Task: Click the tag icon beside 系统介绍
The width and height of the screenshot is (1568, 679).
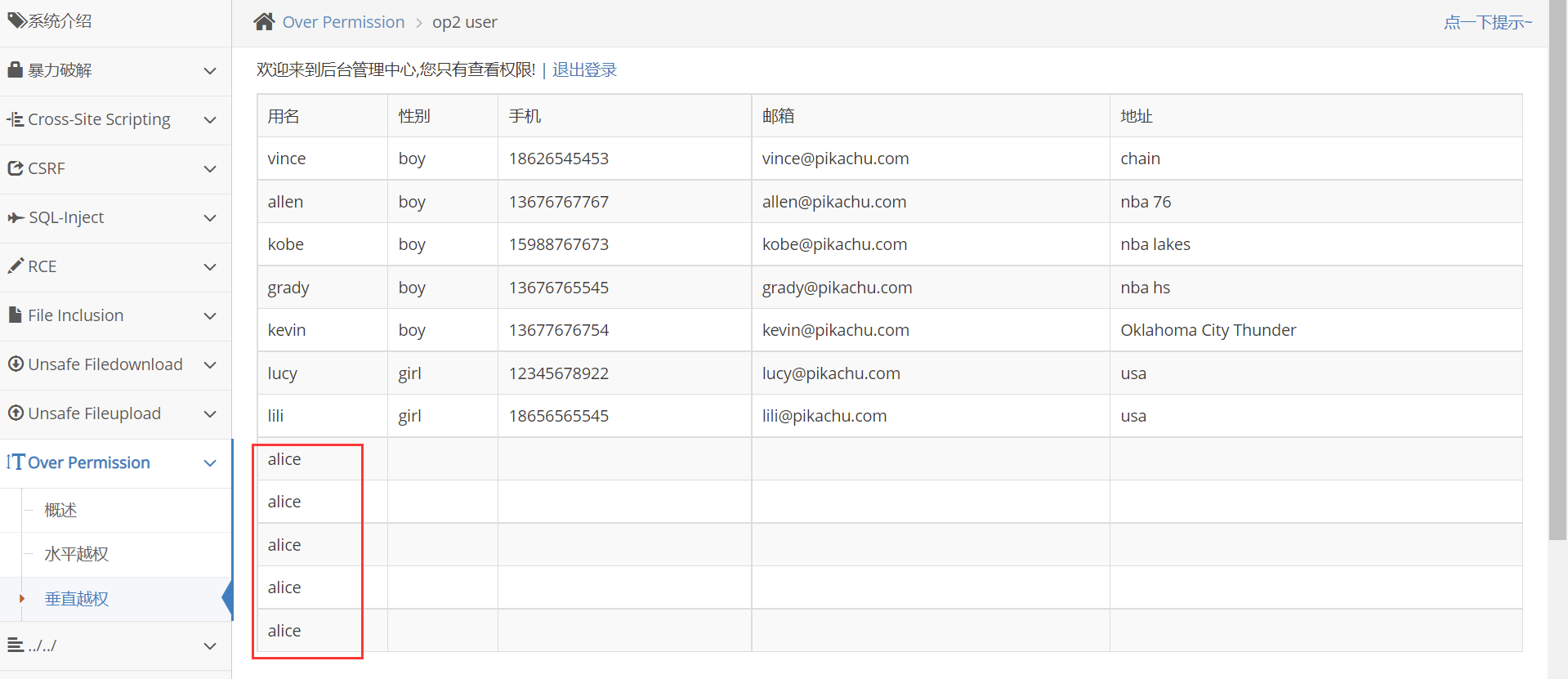Action: pos(16,20)
